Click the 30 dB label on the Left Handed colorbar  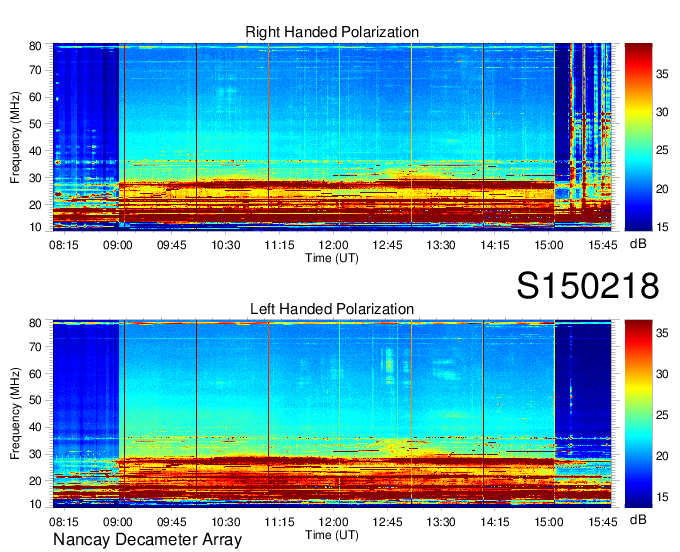coord(662,374)
